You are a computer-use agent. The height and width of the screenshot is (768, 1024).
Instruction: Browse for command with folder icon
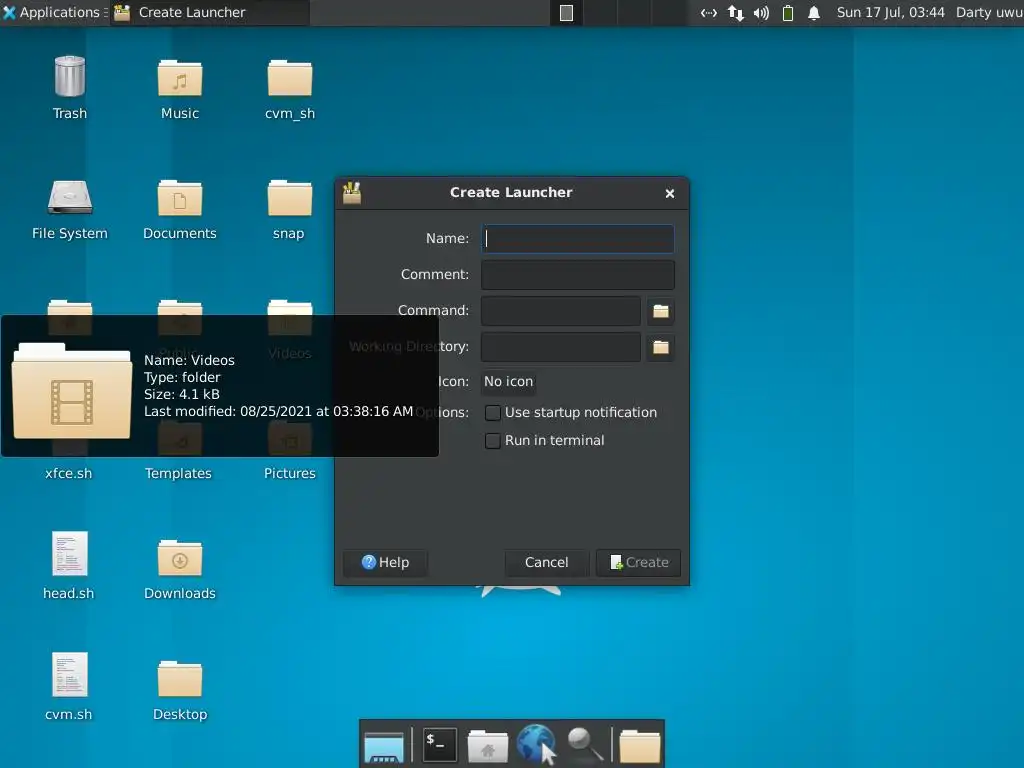point(661,312)
